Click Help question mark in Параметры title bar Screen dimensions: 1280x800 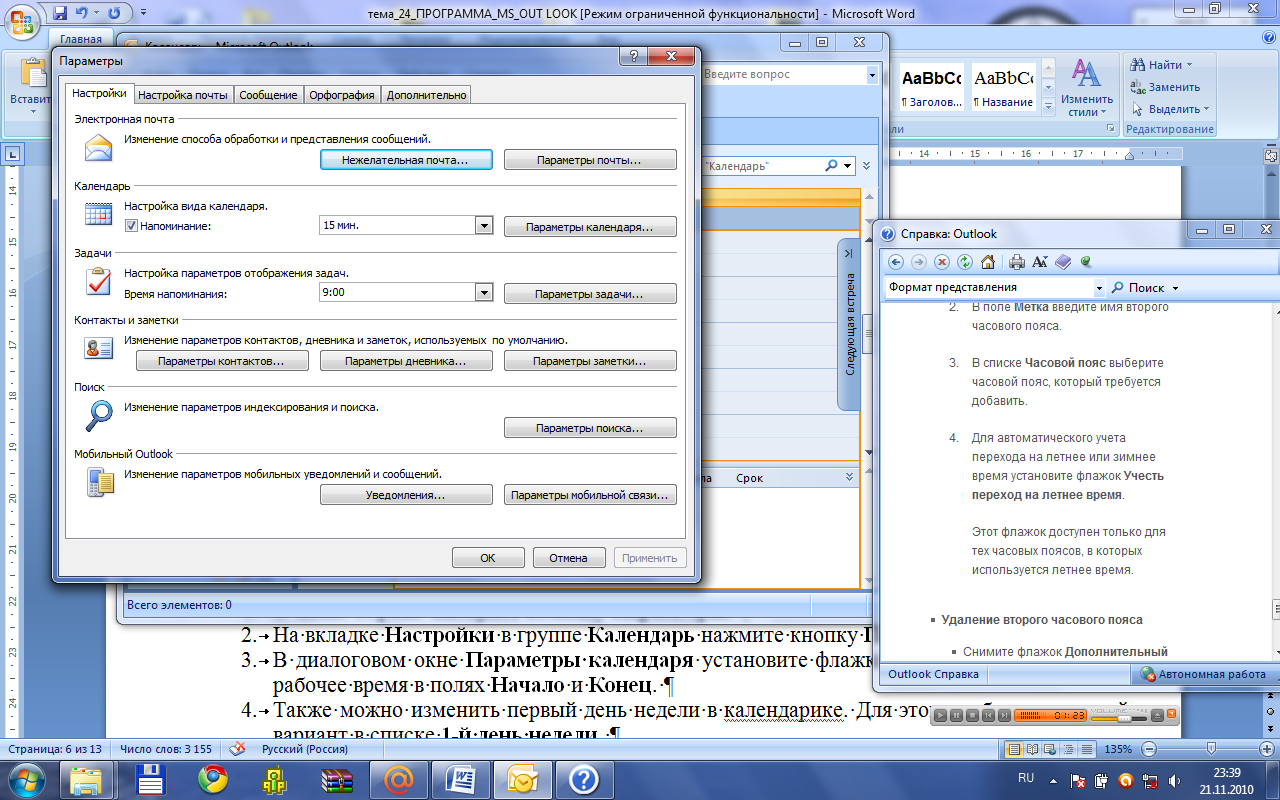click(x=634, y=58)
